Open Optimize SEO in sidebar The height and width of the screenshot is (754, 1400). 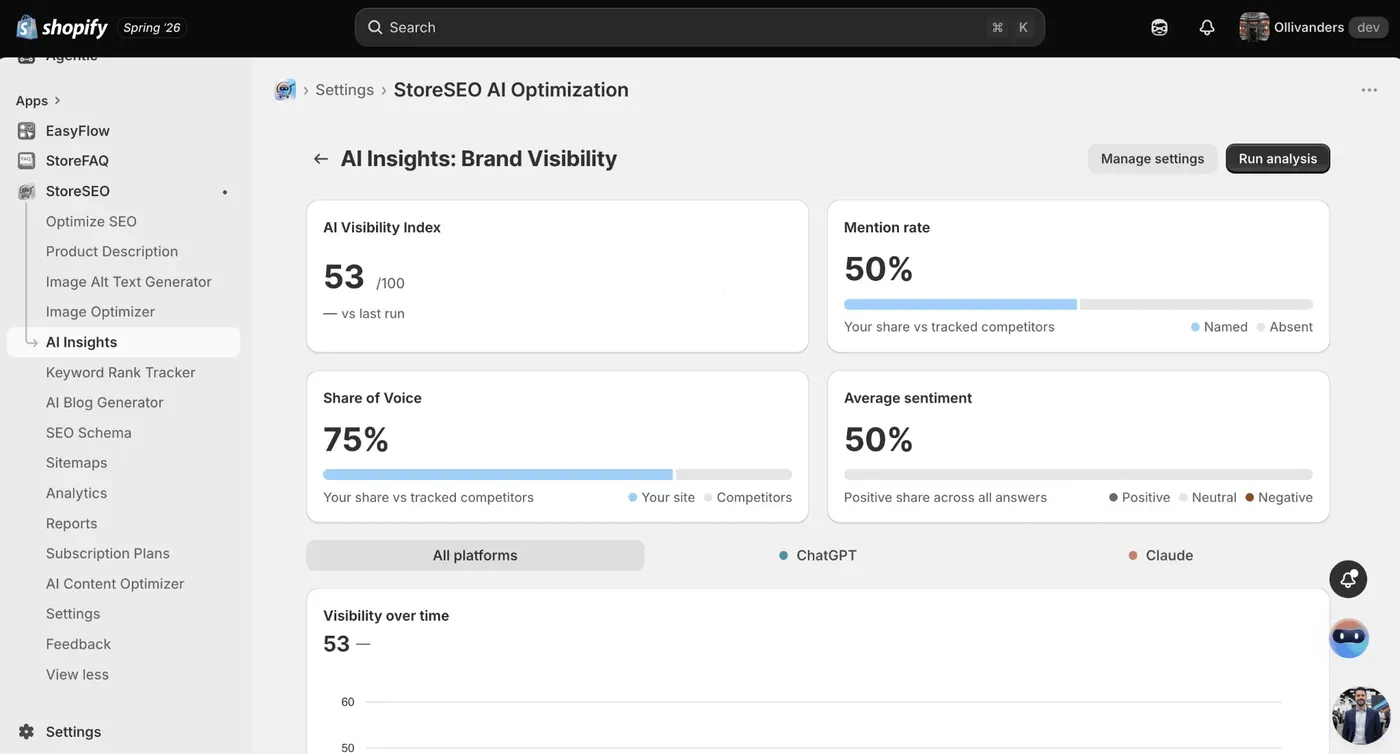[x=91, y=222]
